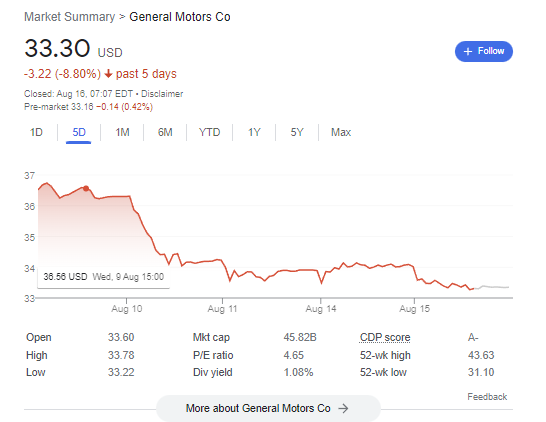Click the CDP score value A-
The width and height of the screenshot is (546, 422).
(473, 337)
